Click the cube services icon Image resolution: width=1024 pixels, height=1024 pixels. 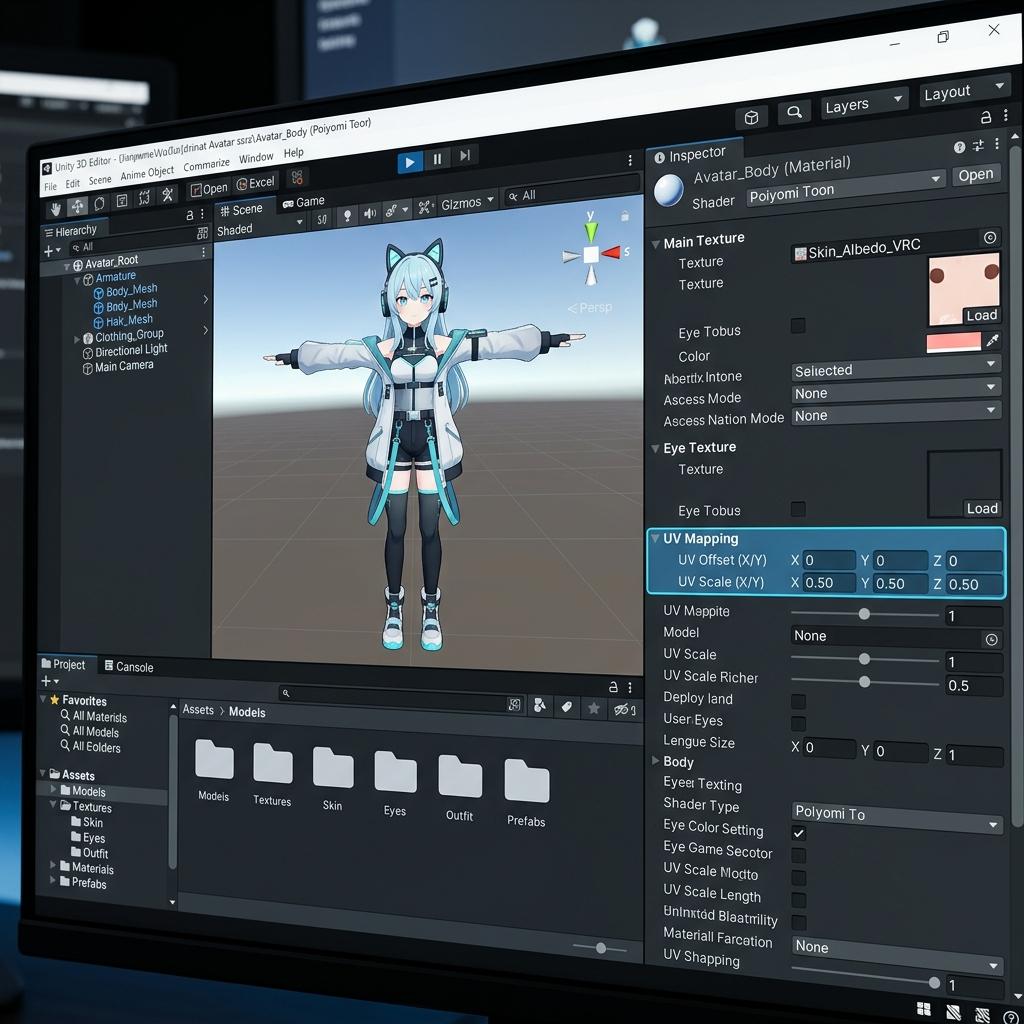pyautogui.click(x=752, y=118)
